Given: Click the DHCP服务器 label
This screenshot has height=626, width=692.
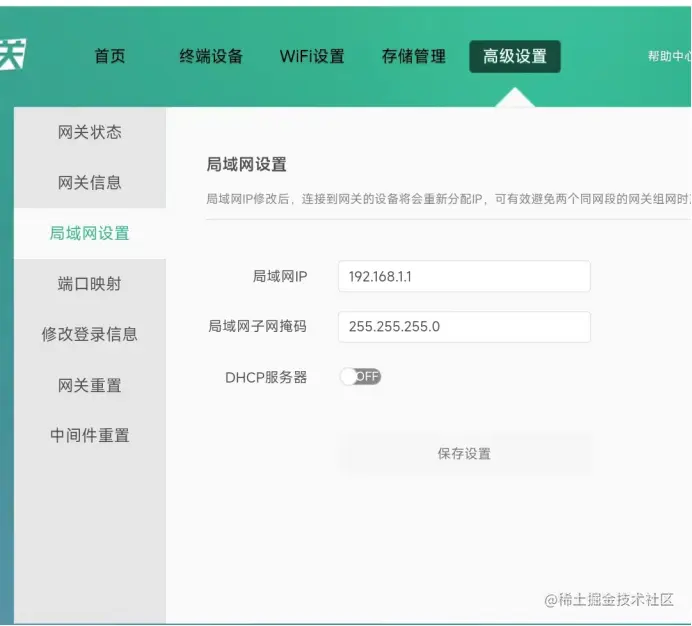Looking at the screenshot, I should [266, 377].
